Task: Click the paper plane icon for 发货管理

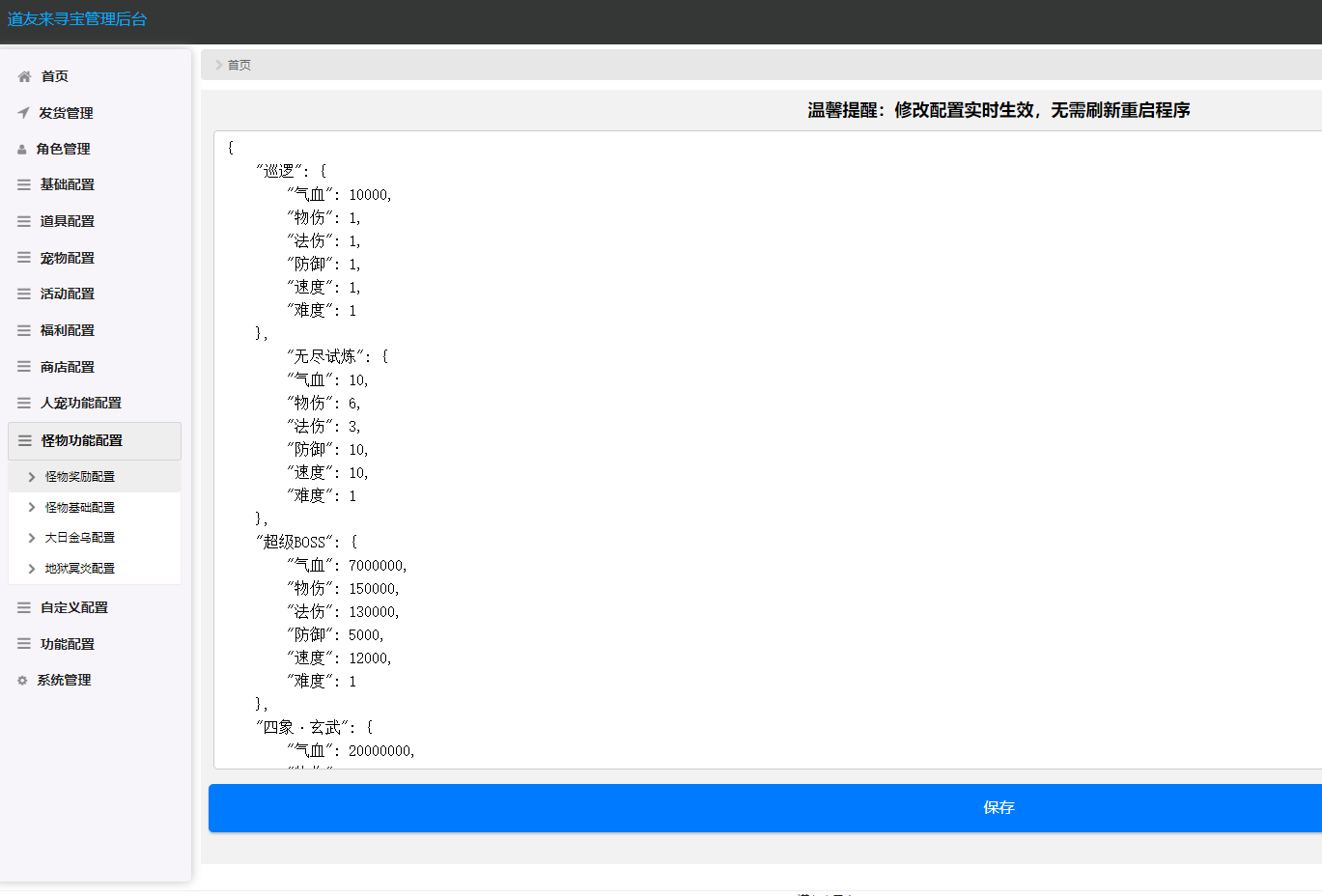Action: [23, 113]
